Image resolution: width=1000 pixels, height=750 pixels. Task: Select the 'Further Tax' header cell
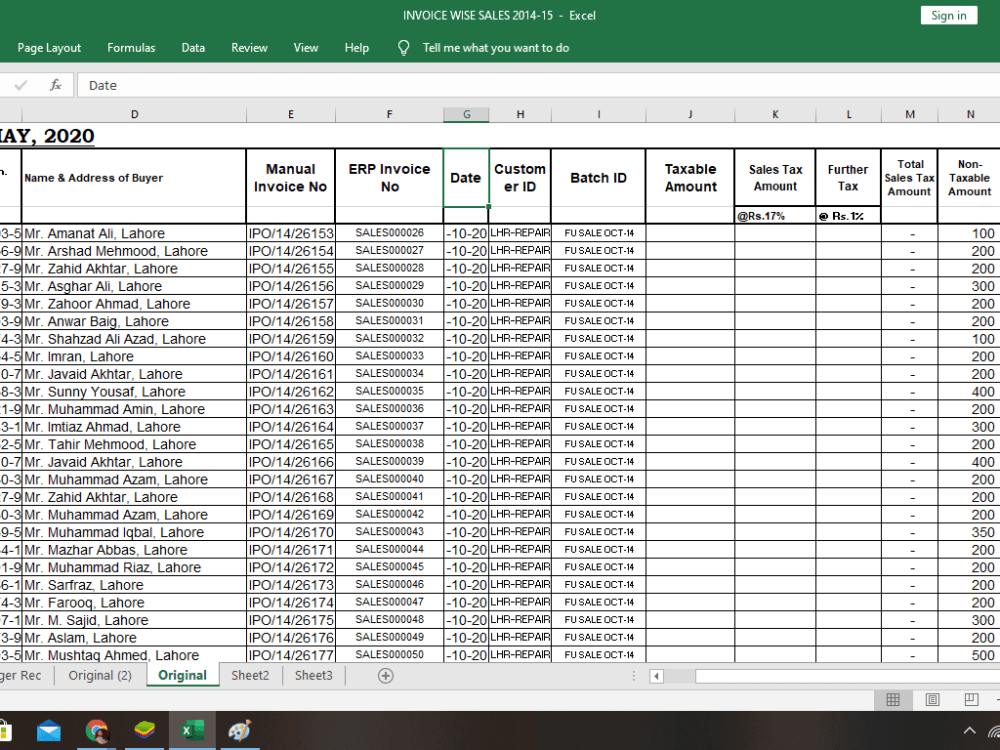(848, 178)
